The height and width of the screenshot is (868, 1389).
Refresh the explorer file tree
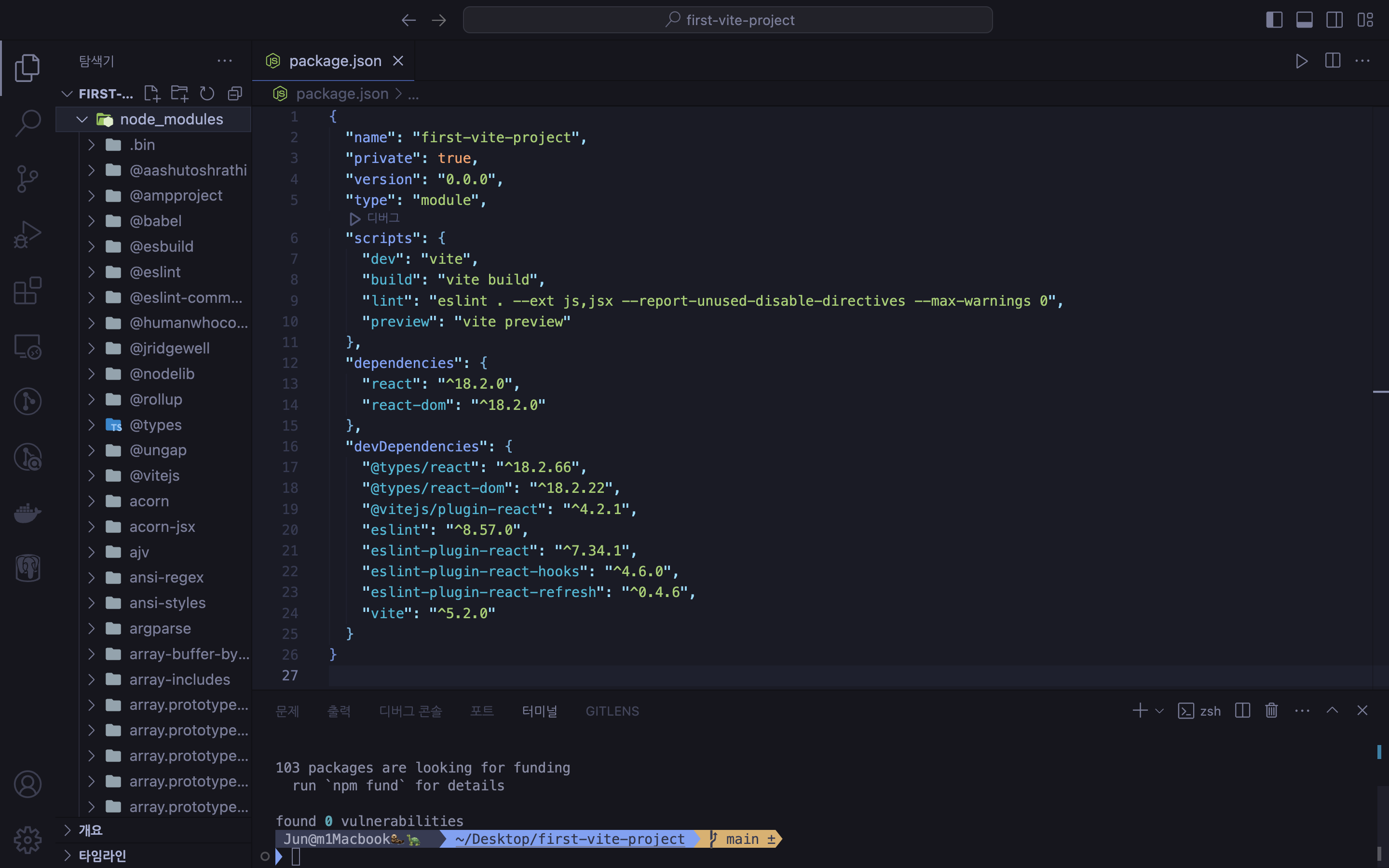[206, 94]
